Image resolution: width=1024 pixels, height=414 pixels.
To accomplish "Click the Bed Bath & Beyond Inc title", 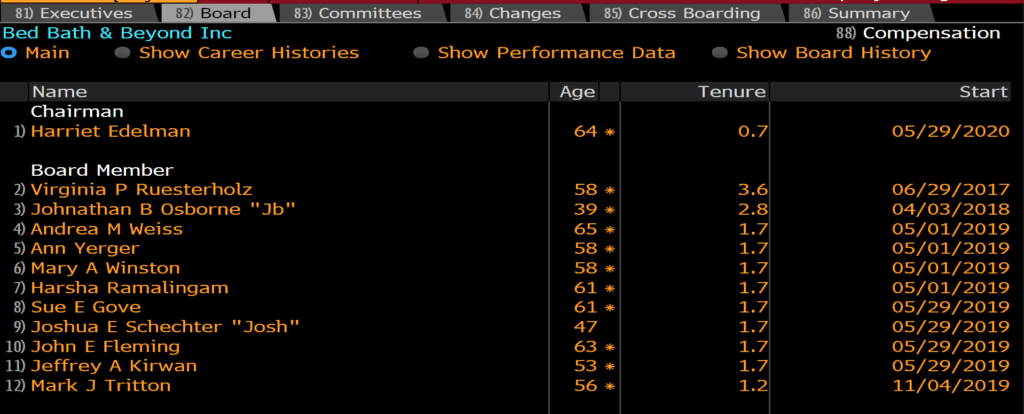I will tap(118, 33).
